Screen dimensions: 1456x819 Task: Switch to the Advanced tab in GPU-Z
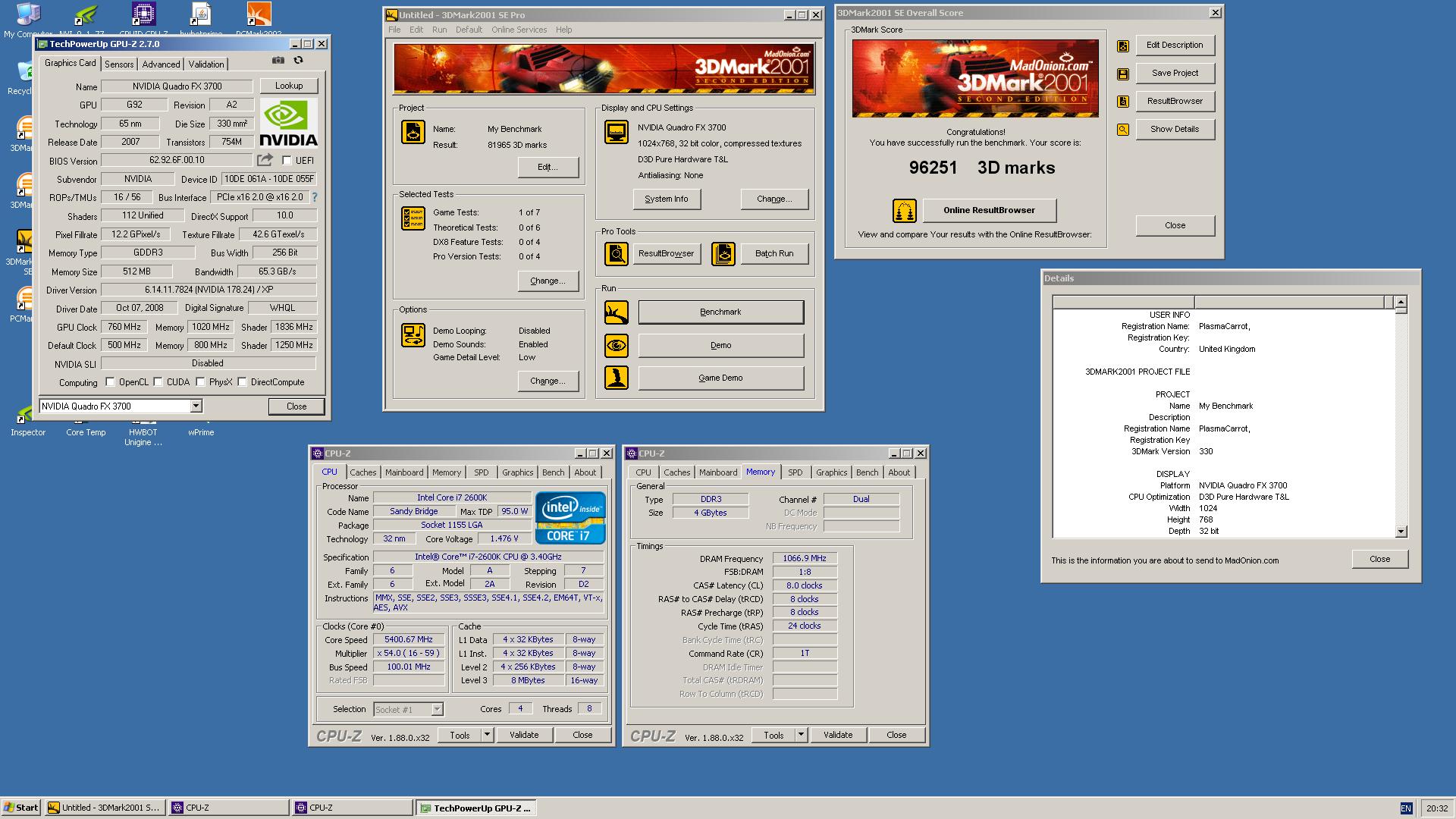(x=161, y=64)
